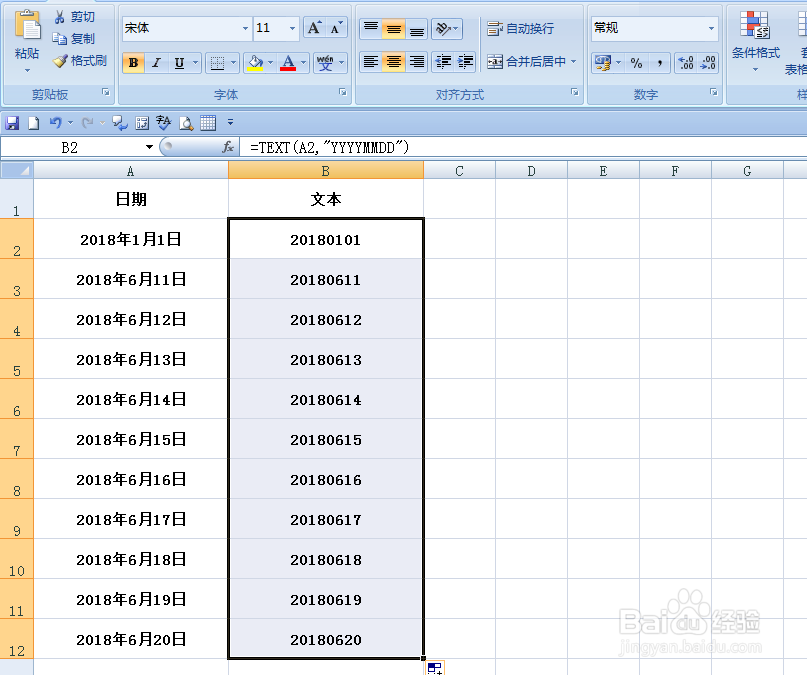This screenshot has height=675, width=807.
Task: Select the Format Painter (格式刷) brush
Action: 60,61
